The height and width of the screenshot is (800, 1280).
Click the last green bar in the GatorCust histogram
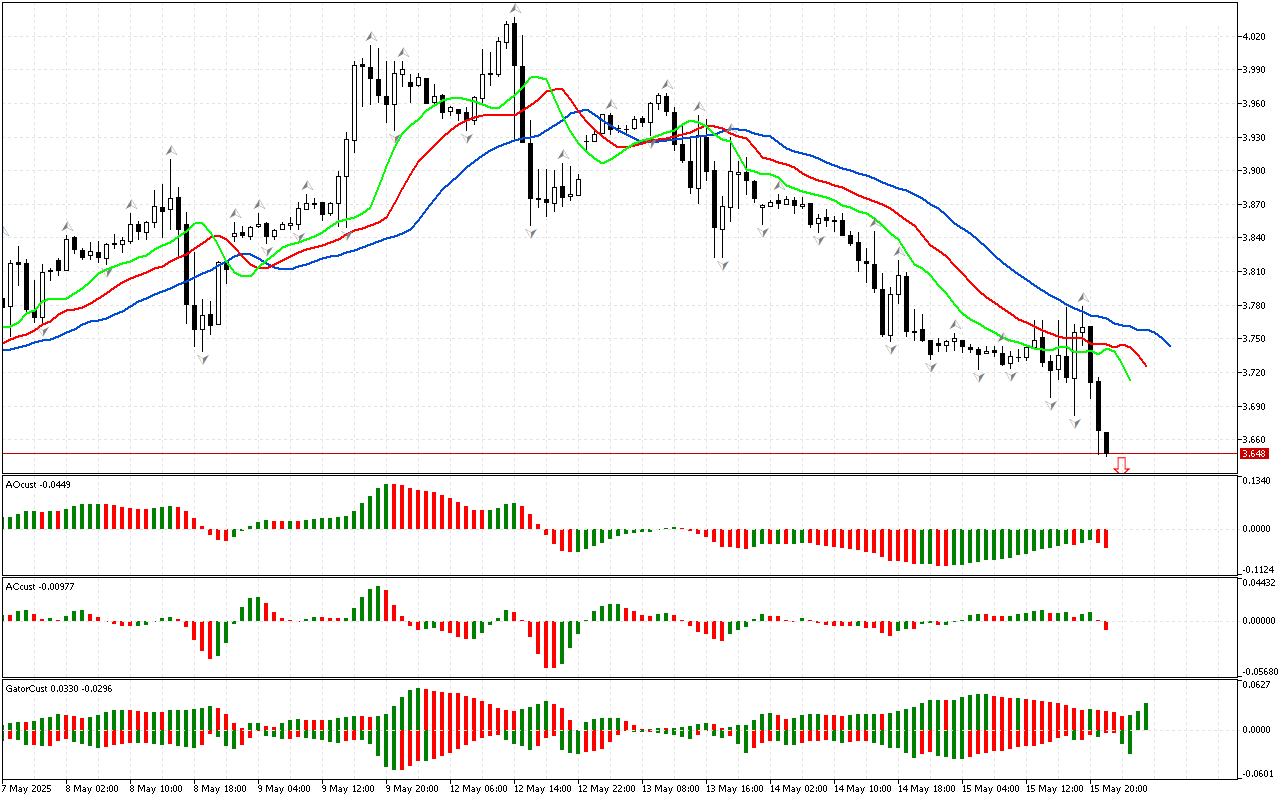click(1146, 716)
